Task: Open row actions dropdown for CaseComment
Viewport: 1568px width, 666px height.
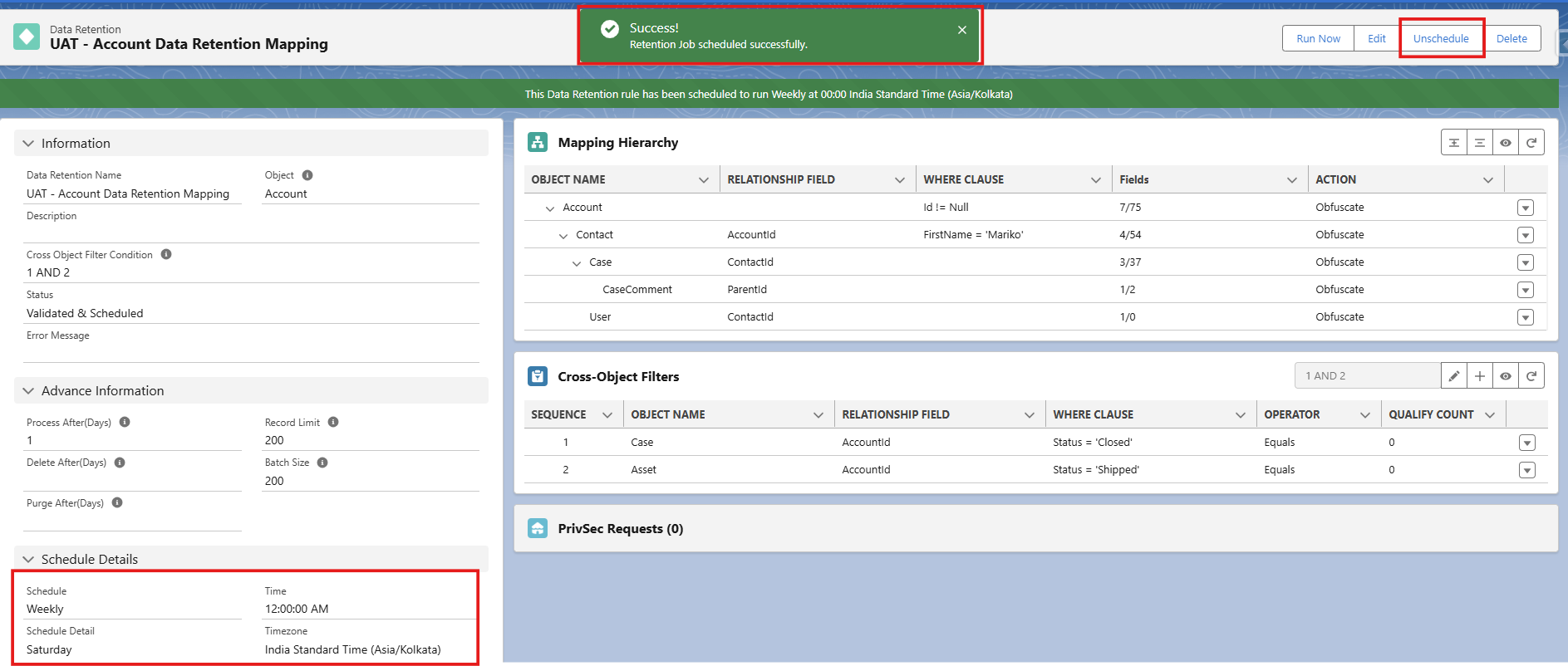Action: (x=1525, y=290)
